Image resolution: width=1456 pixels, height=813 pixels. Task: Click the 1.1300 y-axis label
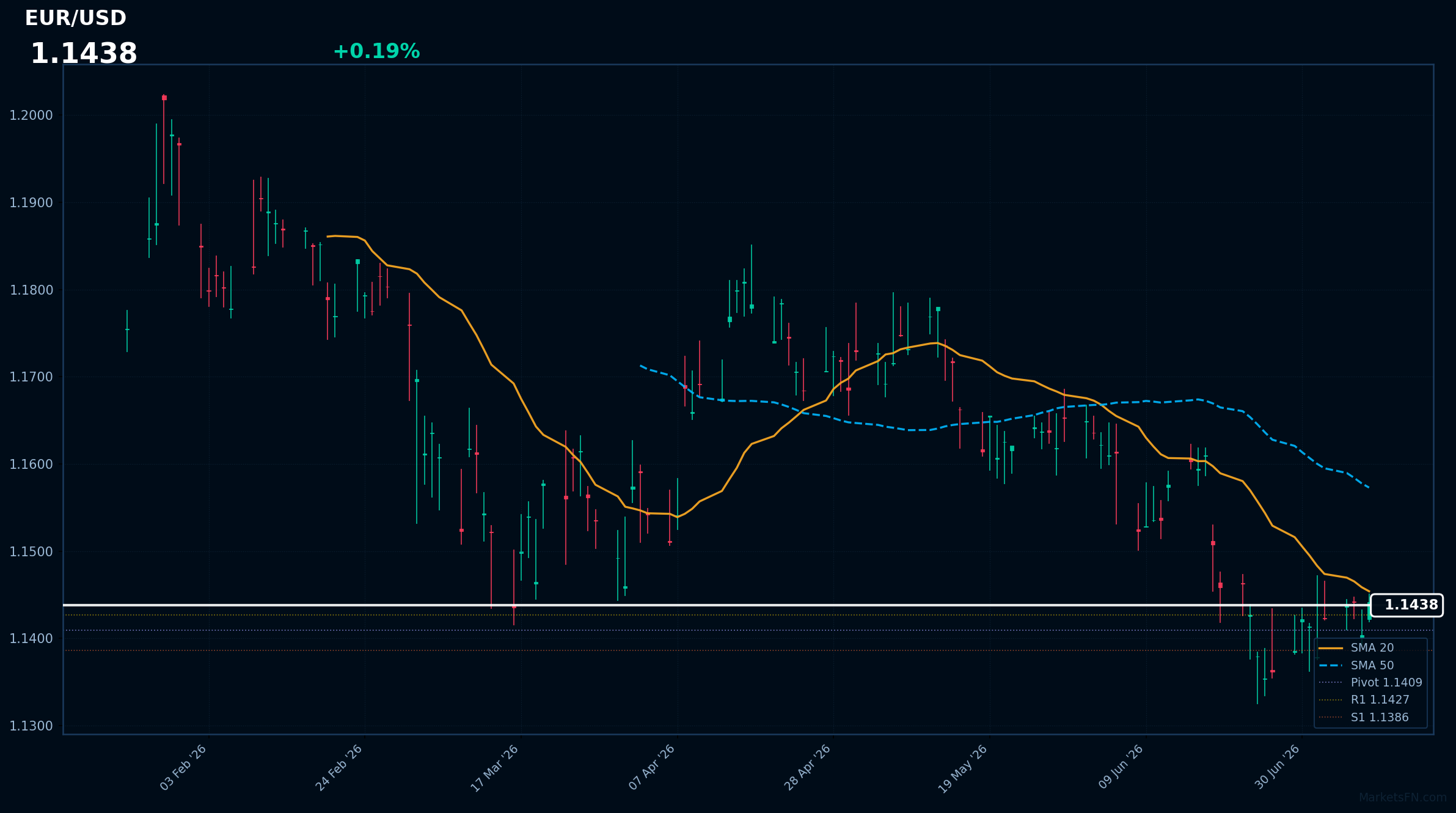coord(31,726)
